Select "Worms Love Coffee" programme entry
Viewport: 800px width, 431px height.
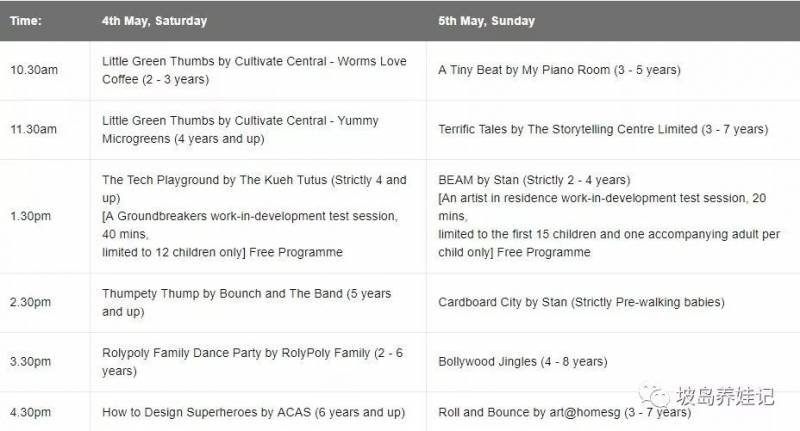[x=254, y=70]
